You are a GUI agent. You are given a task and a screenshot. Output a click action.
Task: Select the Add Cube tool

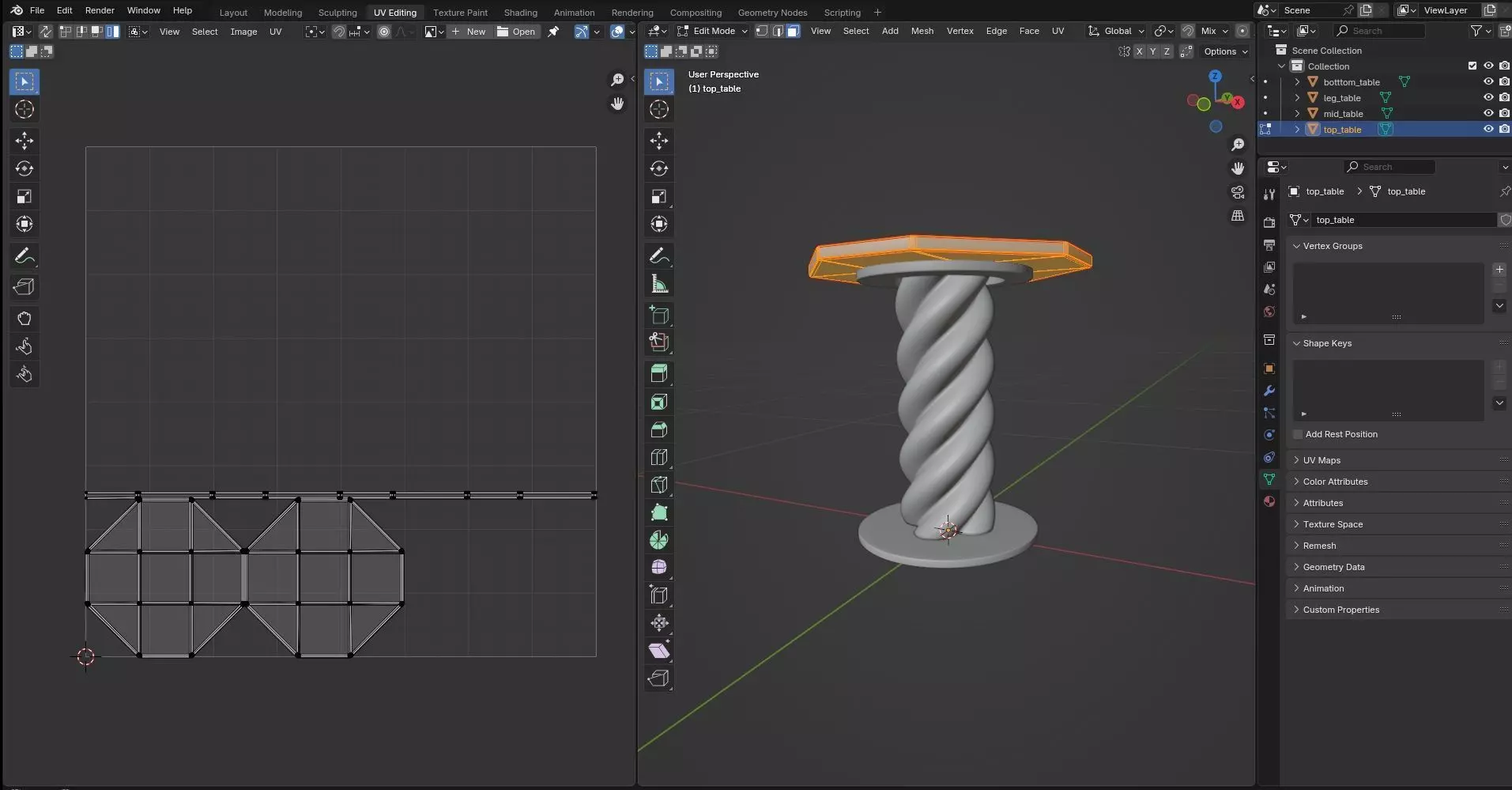pos(659,315)
